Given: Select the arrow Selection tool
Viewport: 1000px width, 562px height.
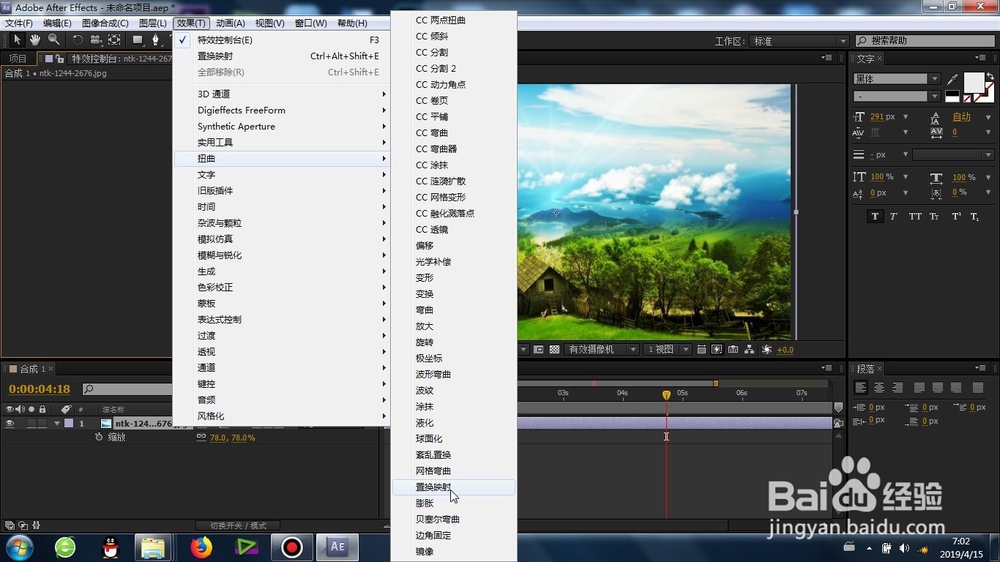Looking at the screenshot, I should [17, 40].
